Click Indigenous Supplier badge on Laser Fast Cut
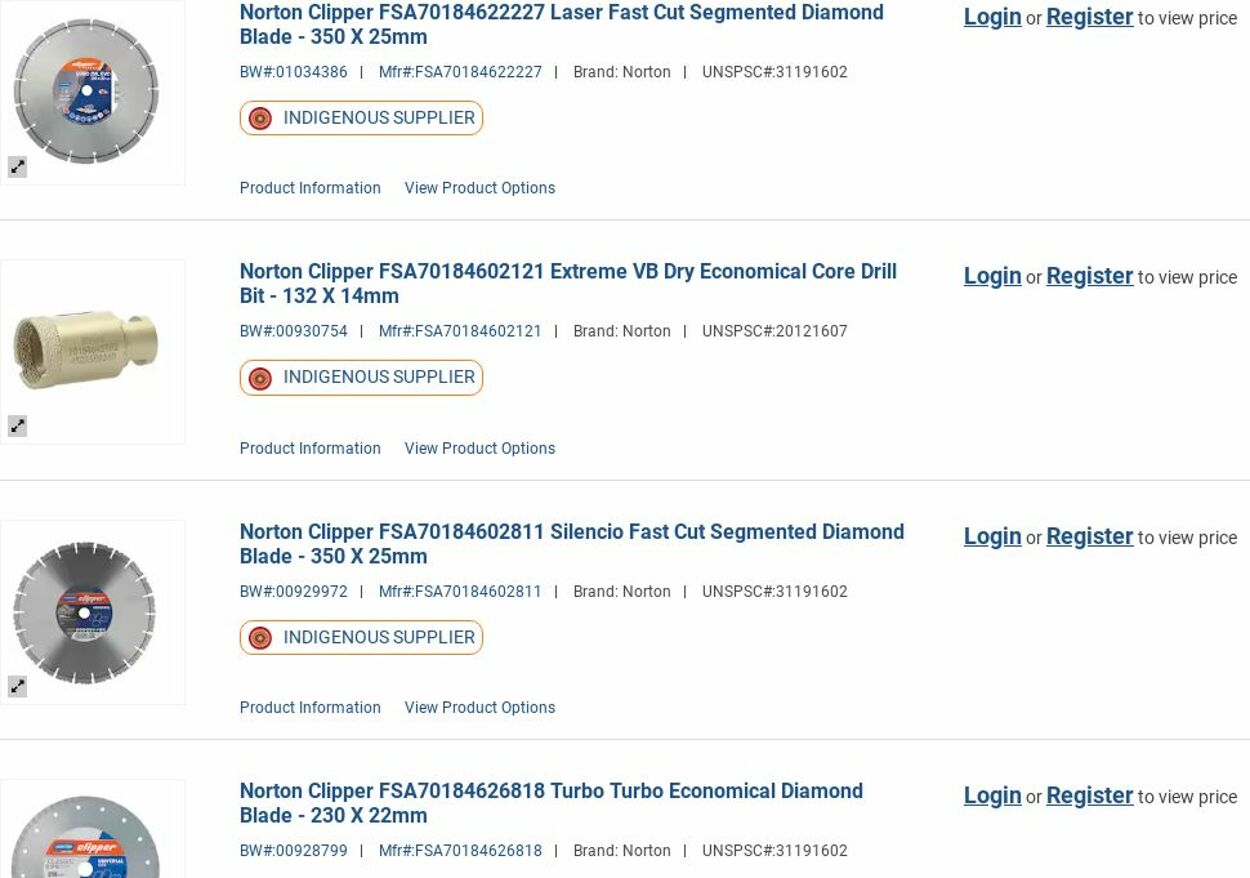Screen dimensions: 1250x878 (x=361, y=118)
